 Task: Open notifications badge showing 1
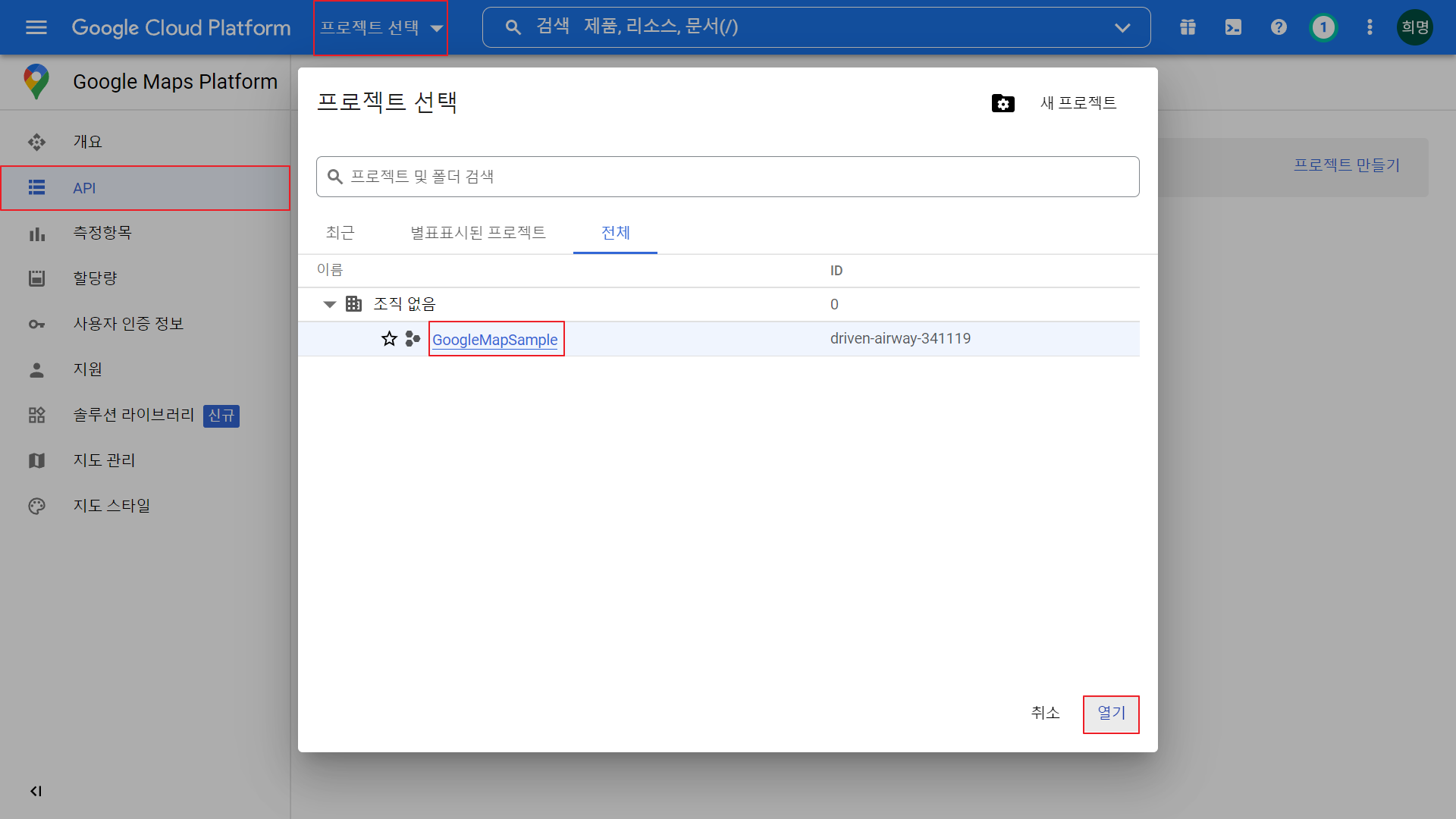1323,27
